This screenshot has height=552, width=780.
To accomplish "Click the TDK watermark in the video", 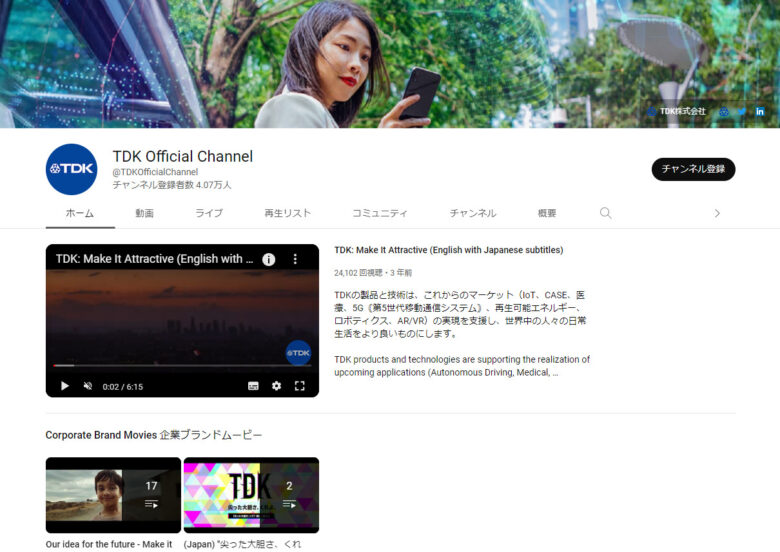I will pyautogui.click(x=298, y=353).
